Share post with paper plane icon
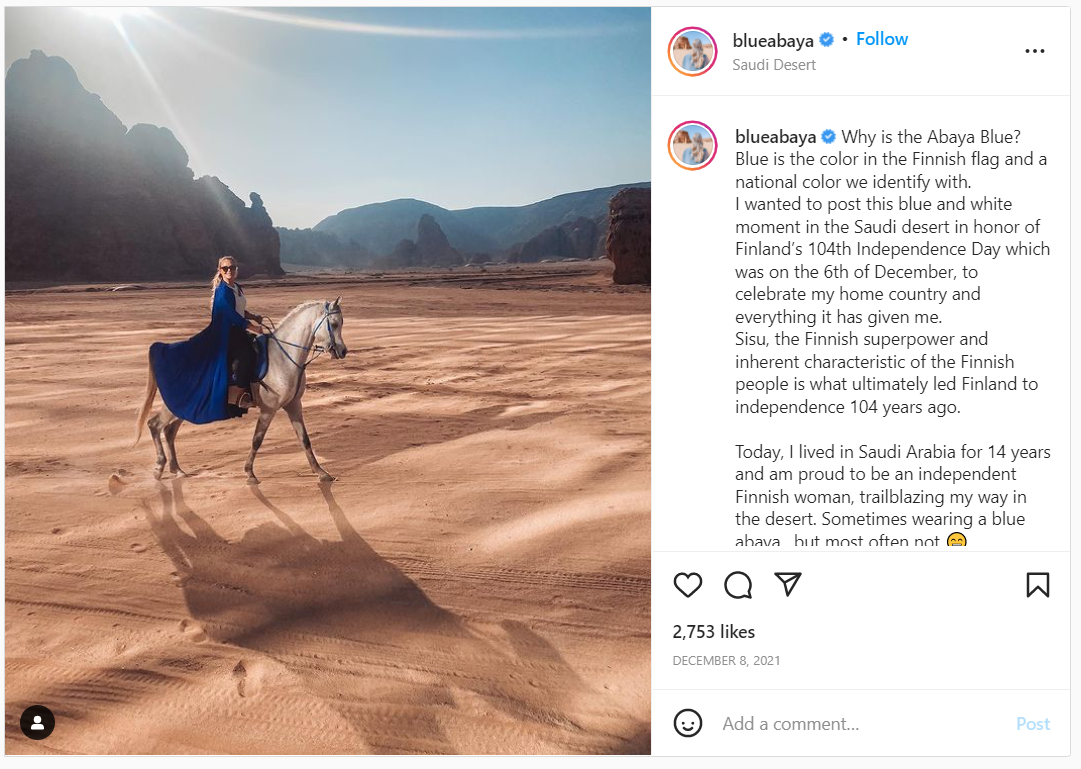The height and width of the screenshot is (769, 1081). 787,584
